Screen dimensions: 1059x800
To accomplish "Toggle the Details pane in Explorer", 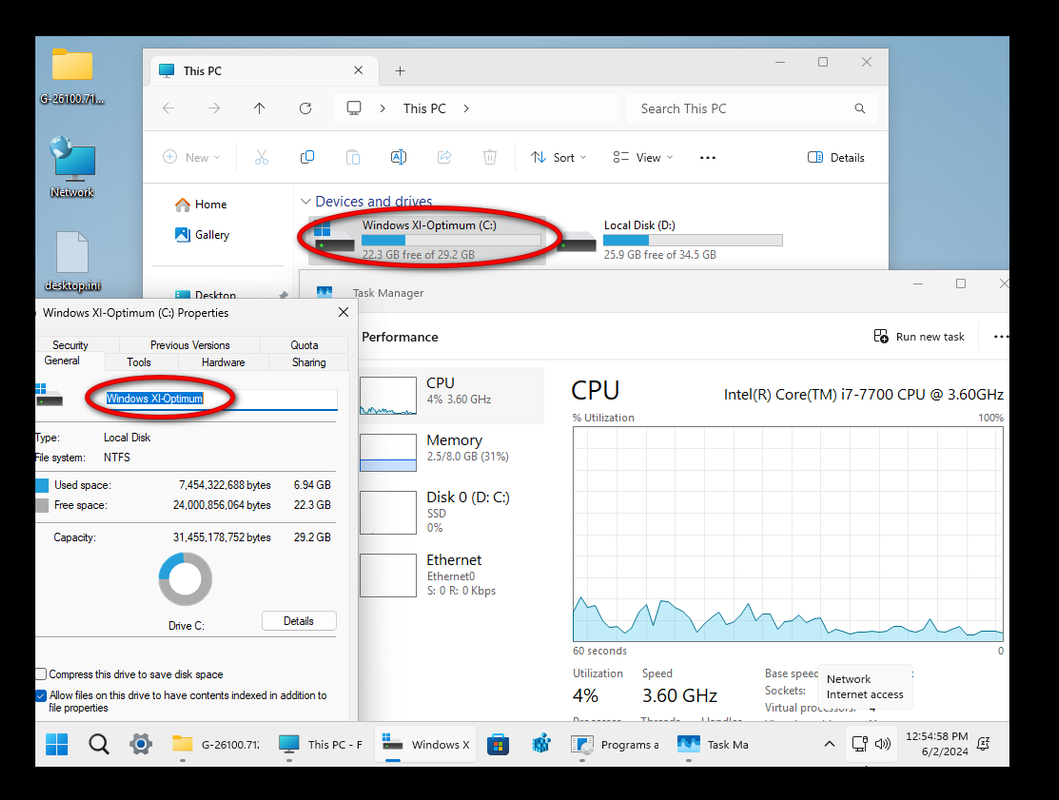I will click(x=836, y=157).
